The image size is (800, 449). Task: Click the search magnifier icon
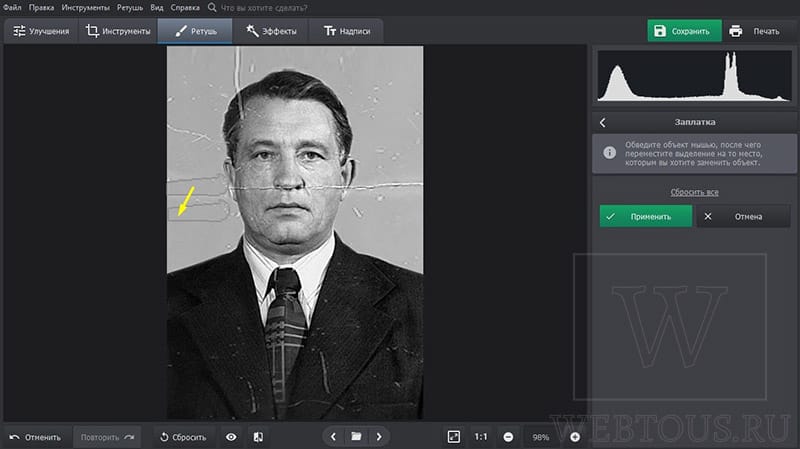click(x=212, y=8)
